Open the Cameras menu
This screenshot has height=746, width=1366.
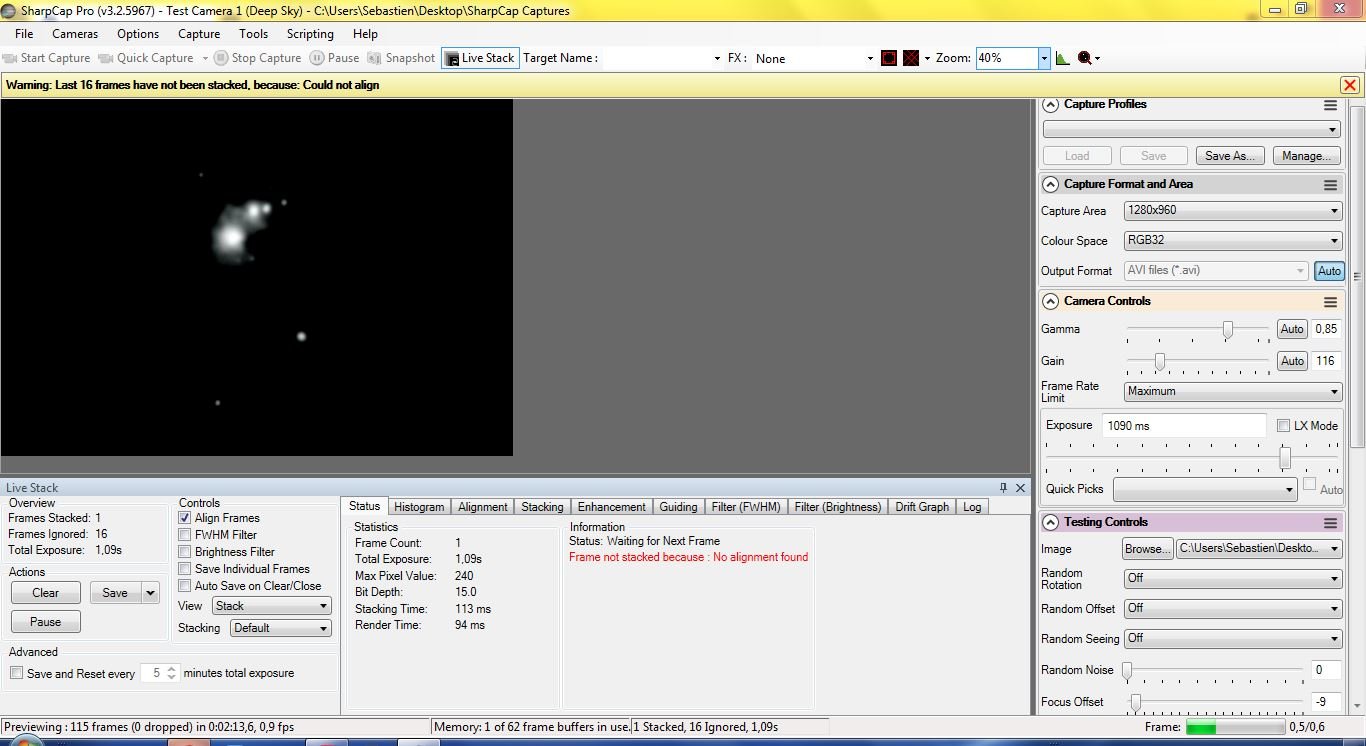75,34
